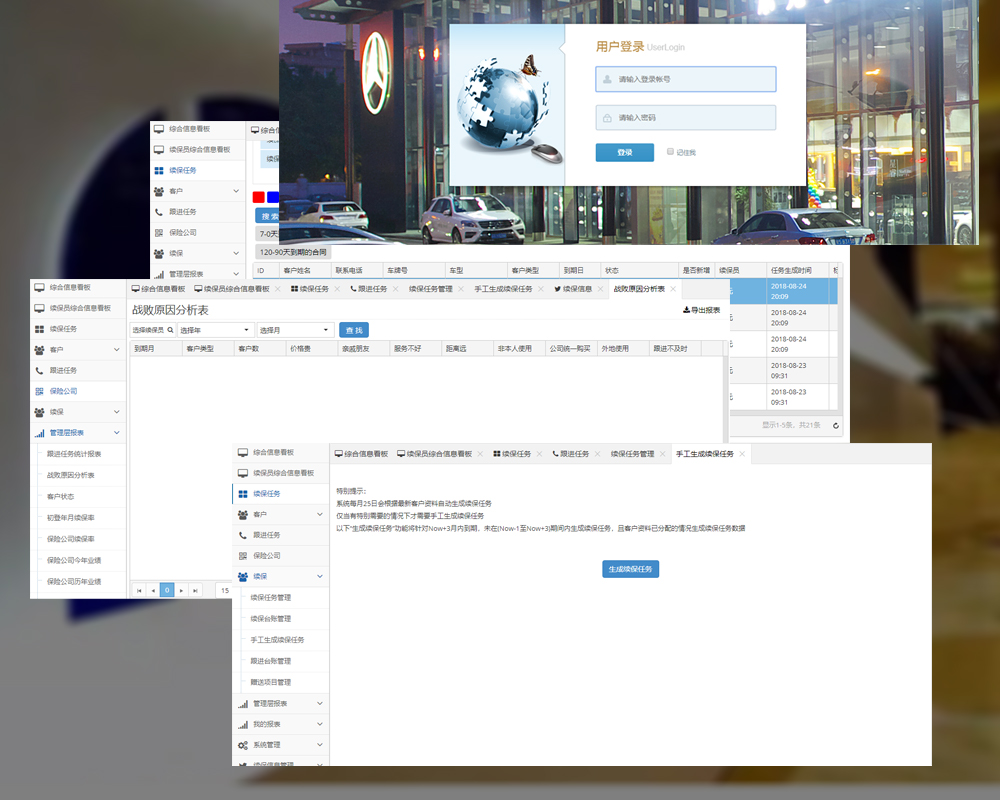
Task: Open 跟进台账管理 submenu item
Action: (270, 661)
